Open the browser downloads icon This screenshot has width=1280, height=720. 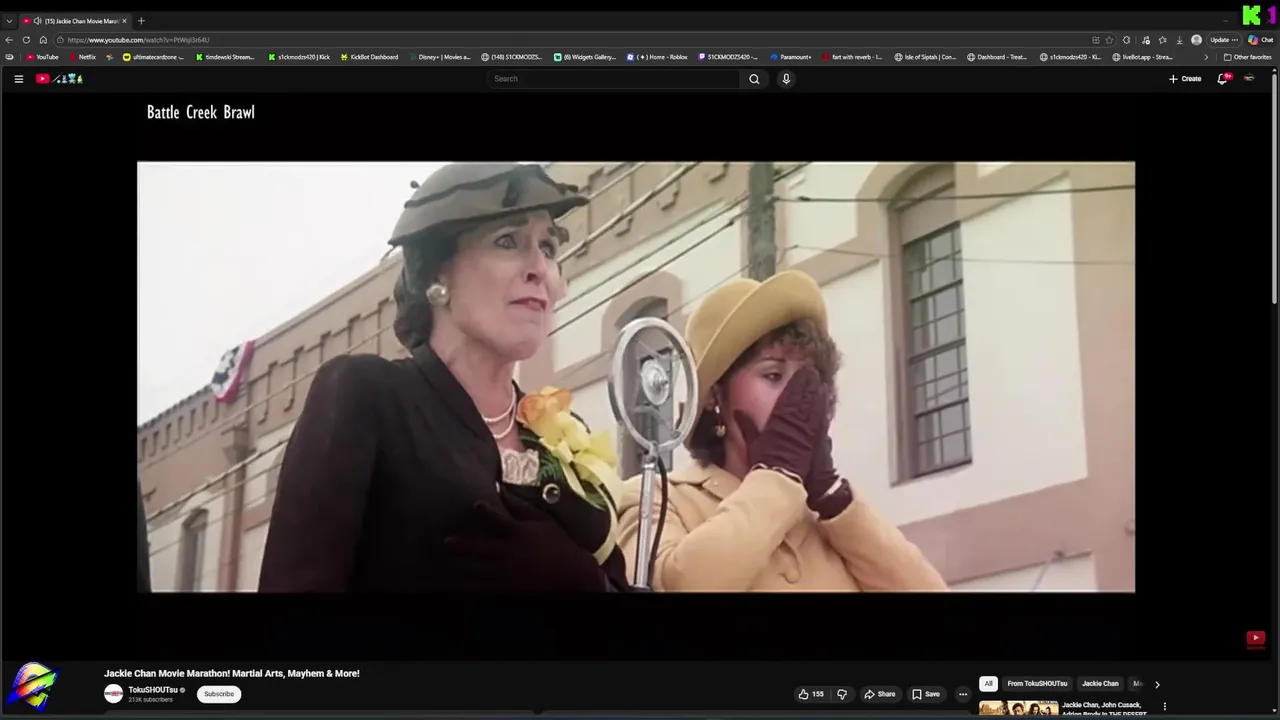tap(1180, 40)
